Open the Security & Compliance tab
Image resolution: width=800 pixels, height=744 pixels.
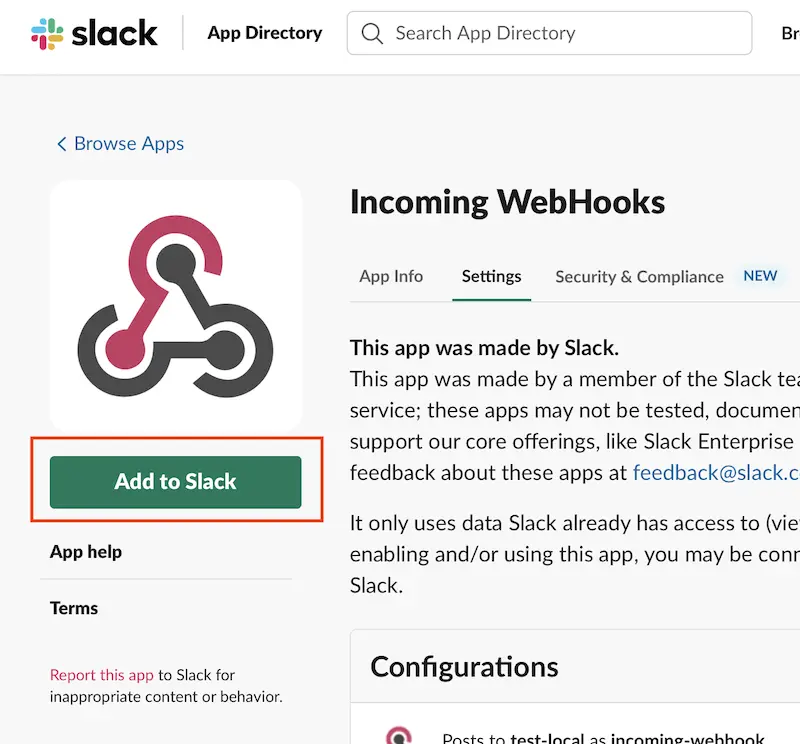point(639,277)
